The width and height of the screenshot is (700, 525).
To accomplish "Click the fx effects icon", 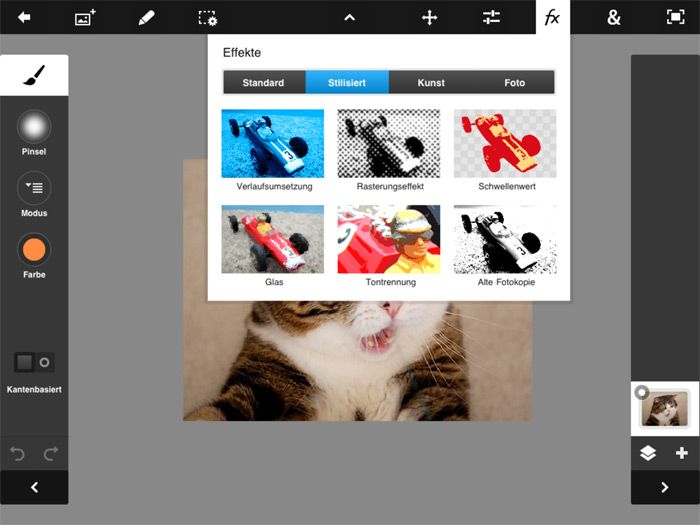I will coord(552,17).
